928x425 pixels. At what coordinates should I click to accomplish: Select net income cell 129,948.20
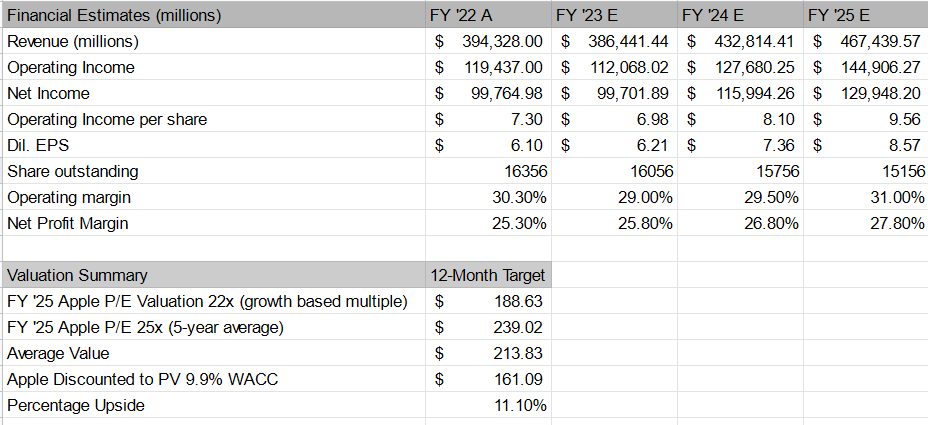point(866,93)
